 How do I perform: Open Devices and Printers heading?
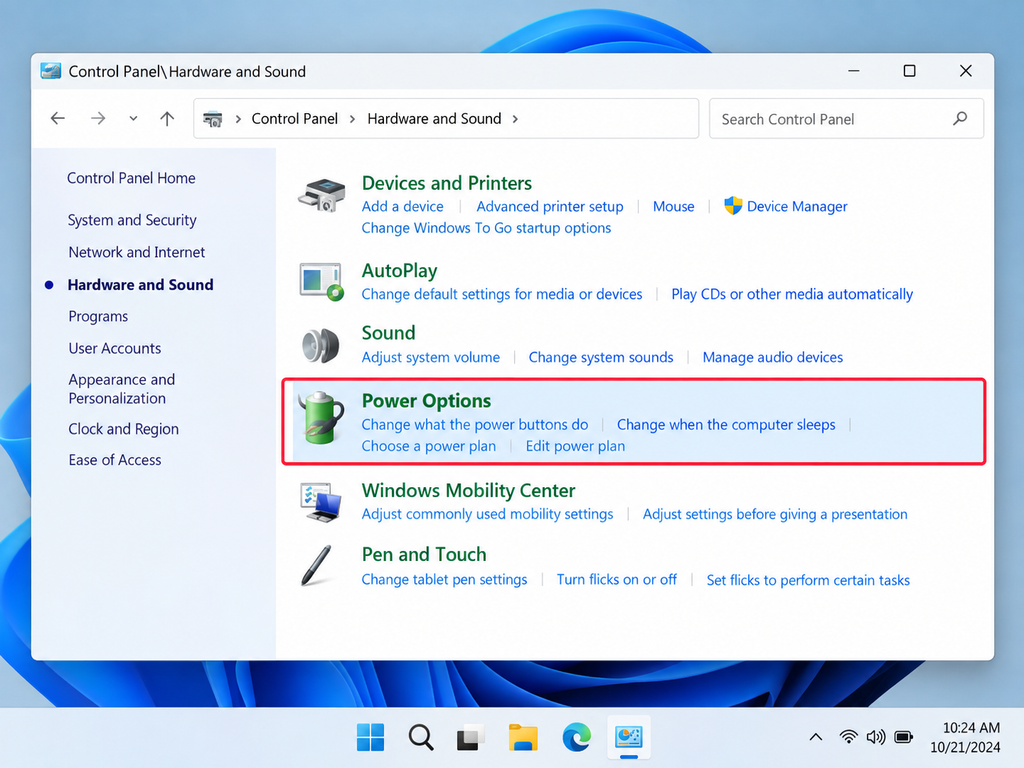[x=447, y=183]
